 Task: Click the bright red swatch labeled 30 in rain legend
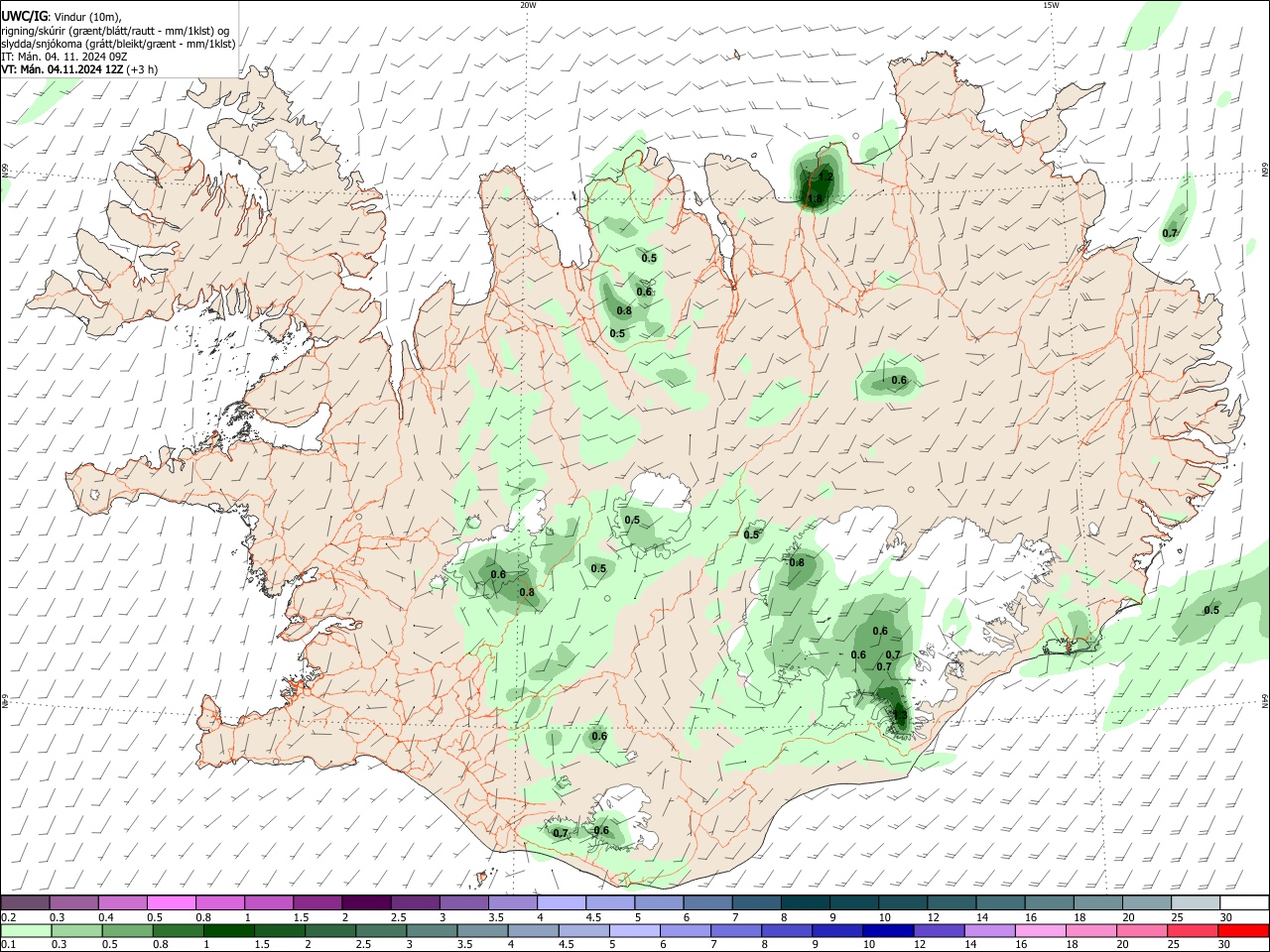1243,931
